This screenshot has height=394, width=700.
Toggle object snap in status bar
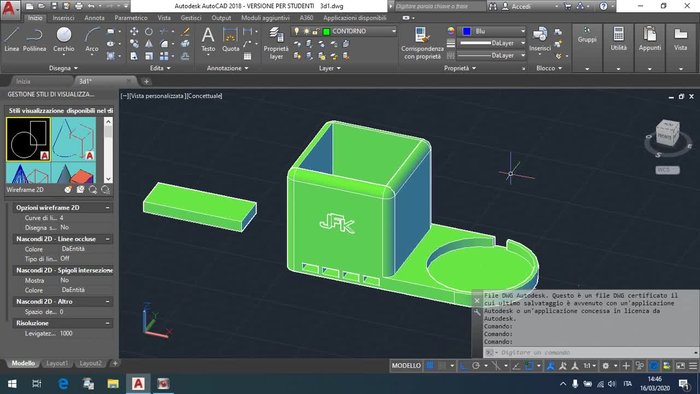pos(529,366)
